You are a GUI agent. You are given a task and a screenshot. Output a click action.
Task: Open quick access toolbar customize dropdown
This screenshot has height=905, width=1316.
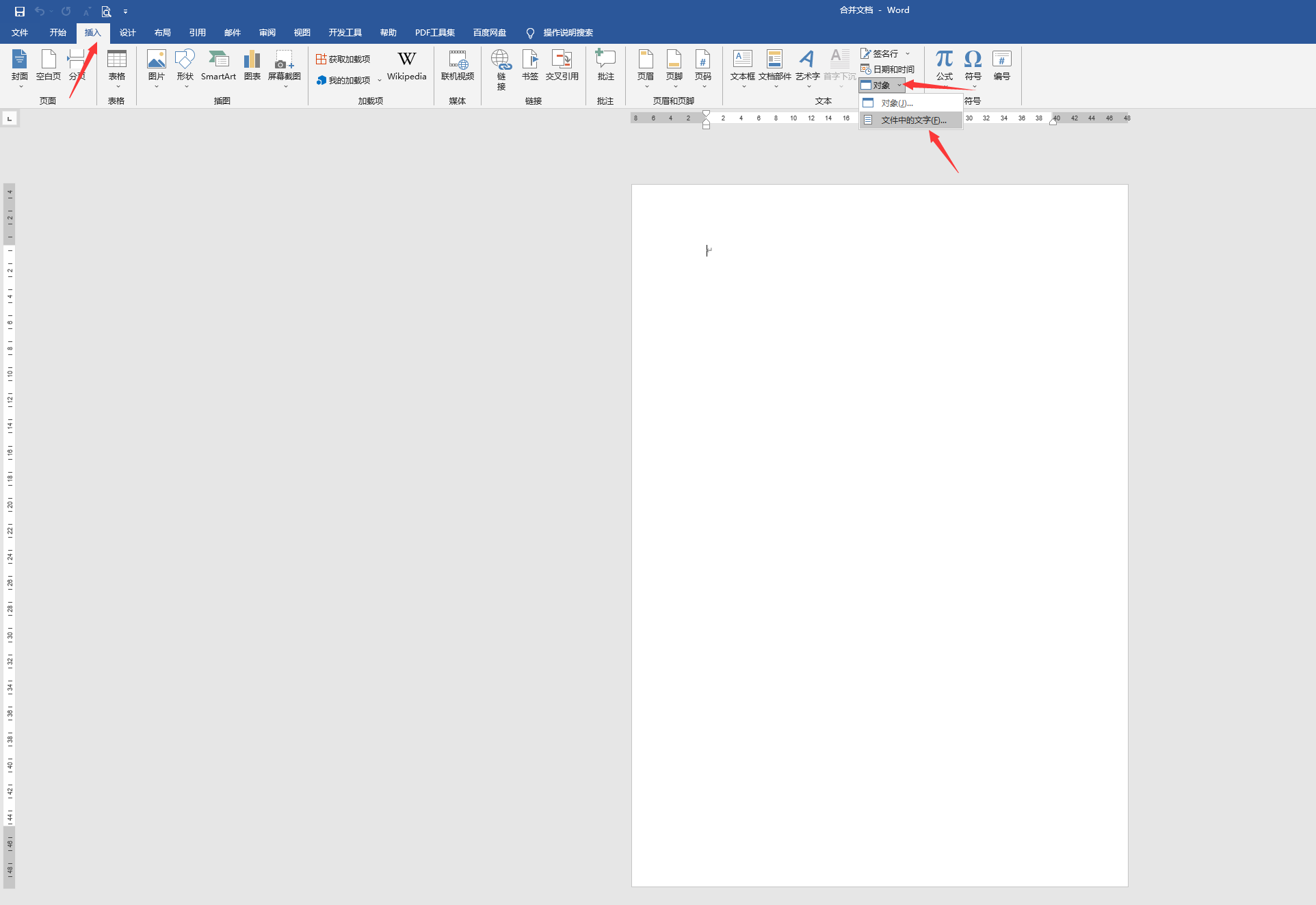click(125, 12)
